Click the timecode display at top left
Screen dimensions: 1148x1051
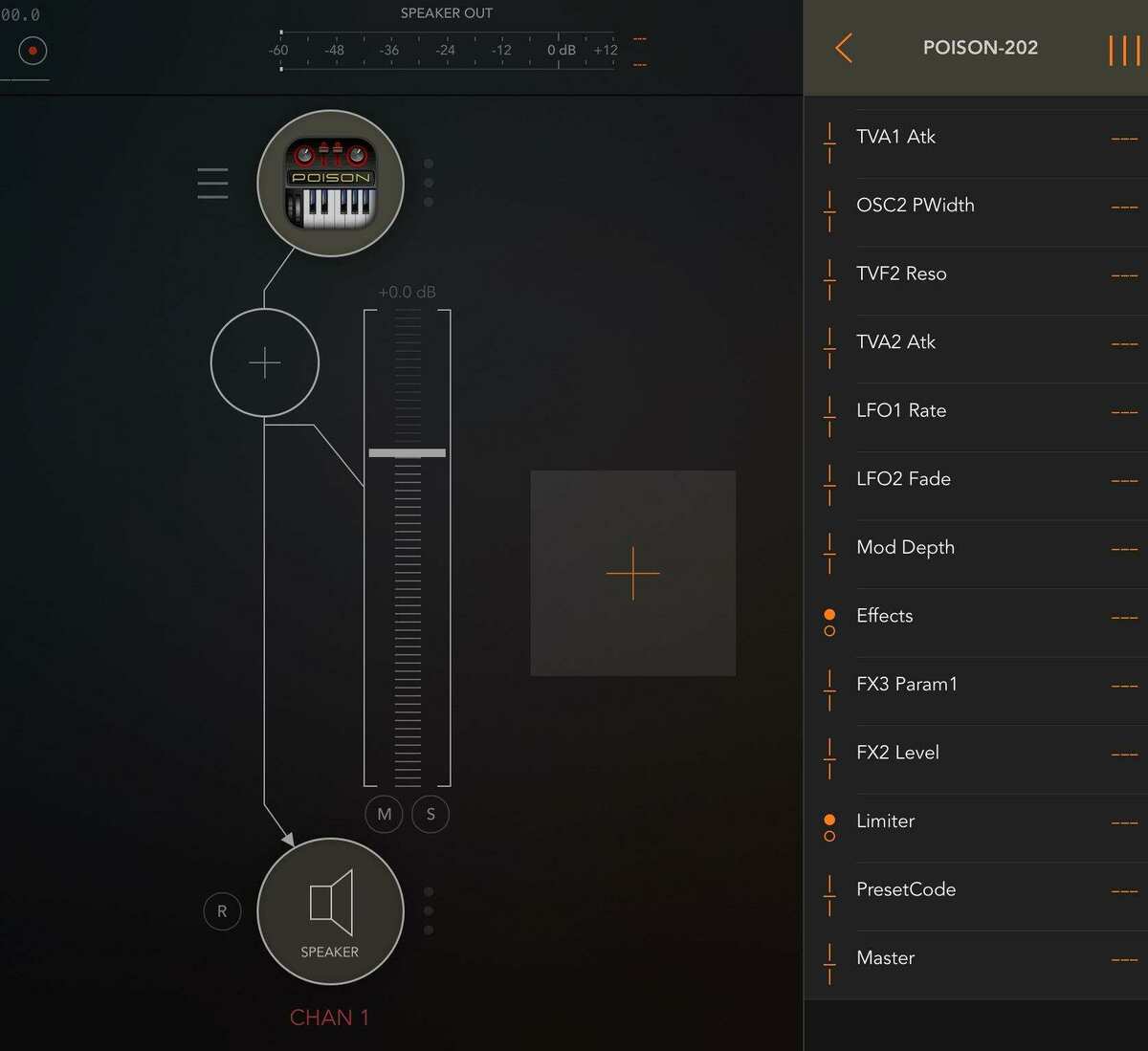tap(20, 14)
